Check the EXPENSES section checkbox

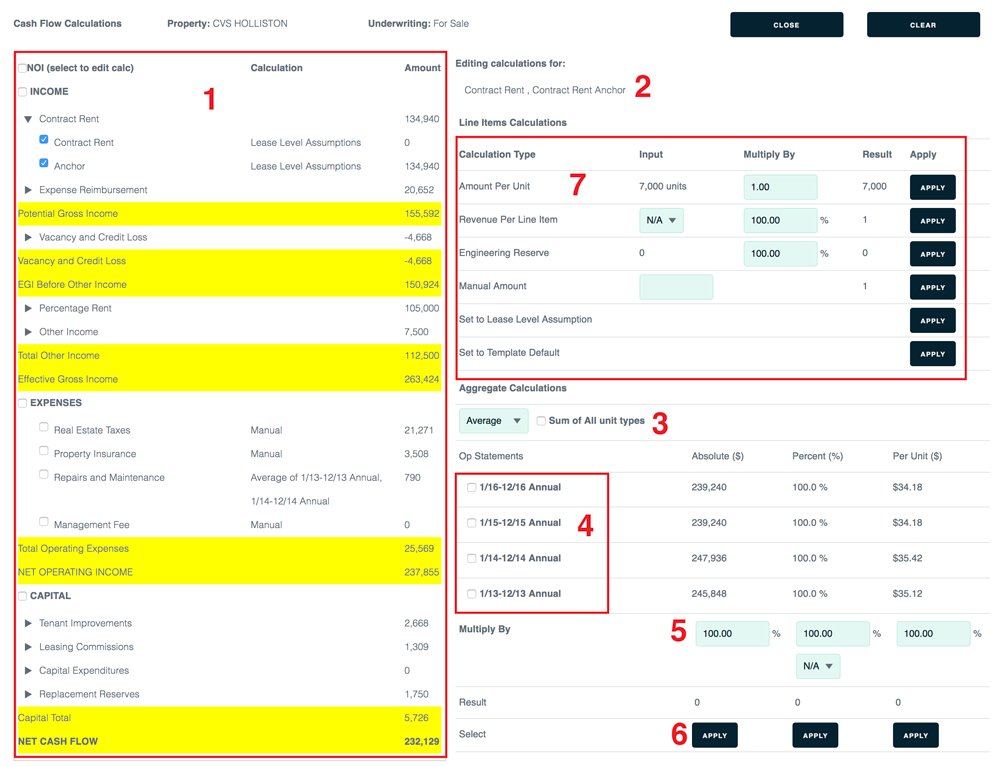pos(22,403)
